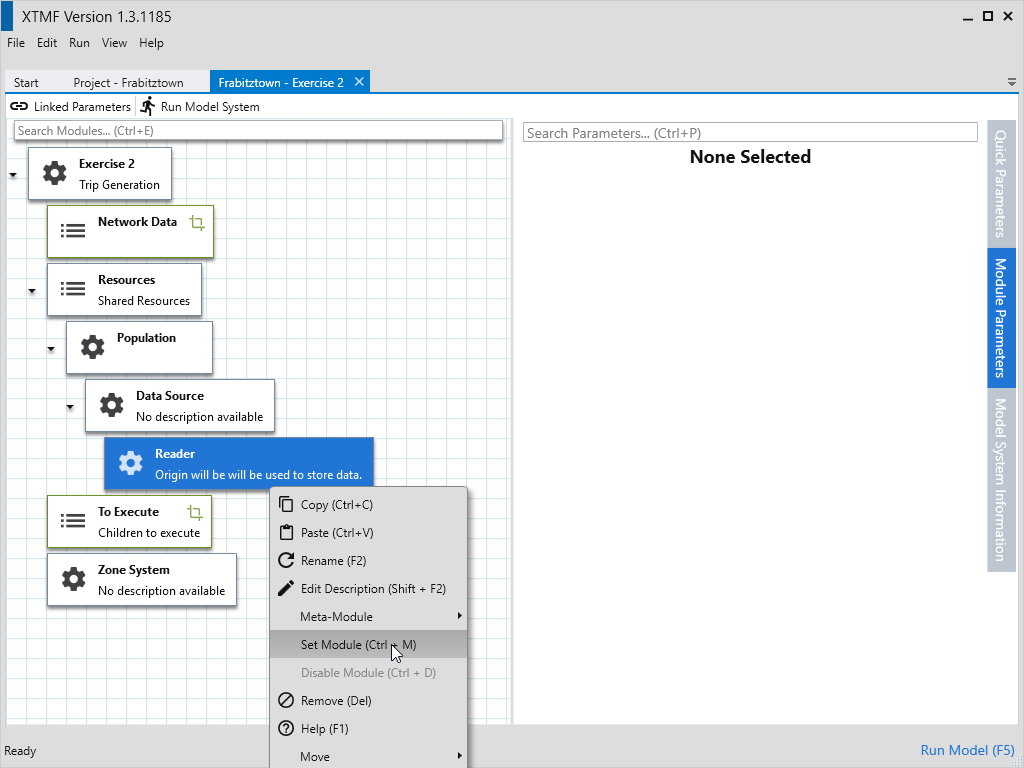Click the Linked Parameters chain icon
The image size is (1024, 768).
point(19,106)
